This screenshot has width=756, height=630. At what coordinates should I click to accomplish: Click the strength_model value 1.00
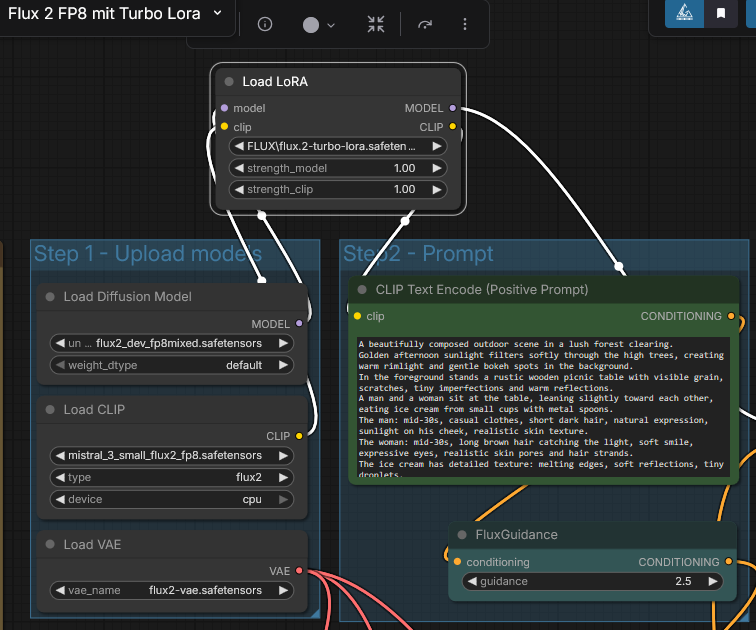(404, 168)
